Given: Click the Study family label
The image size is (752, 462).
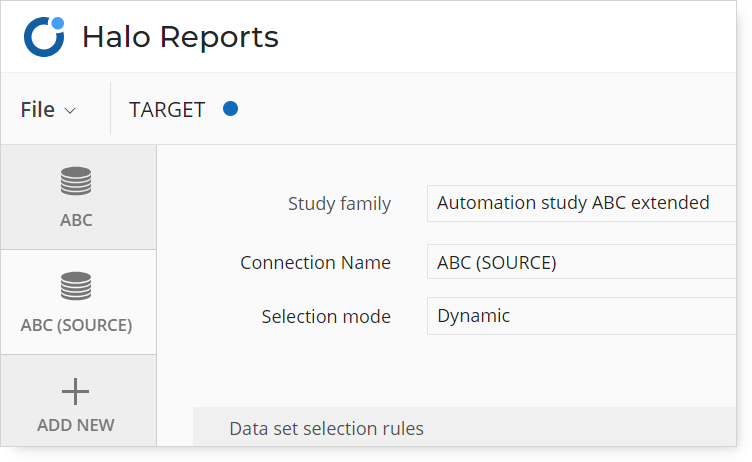Looking at the screenshot, I should [340, 204].
